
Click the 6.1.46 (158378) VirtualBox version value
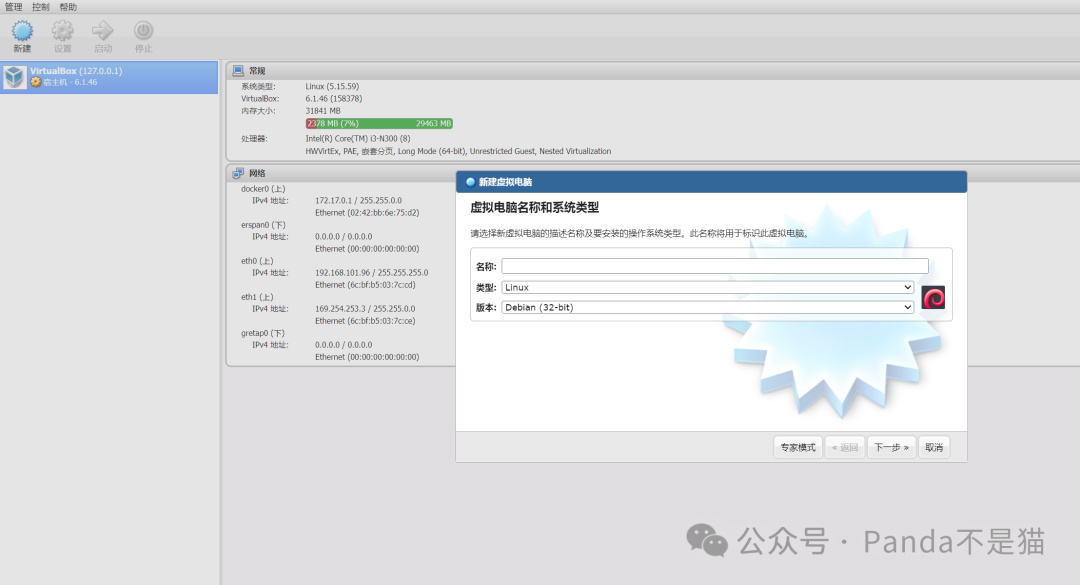coord(334,99)
